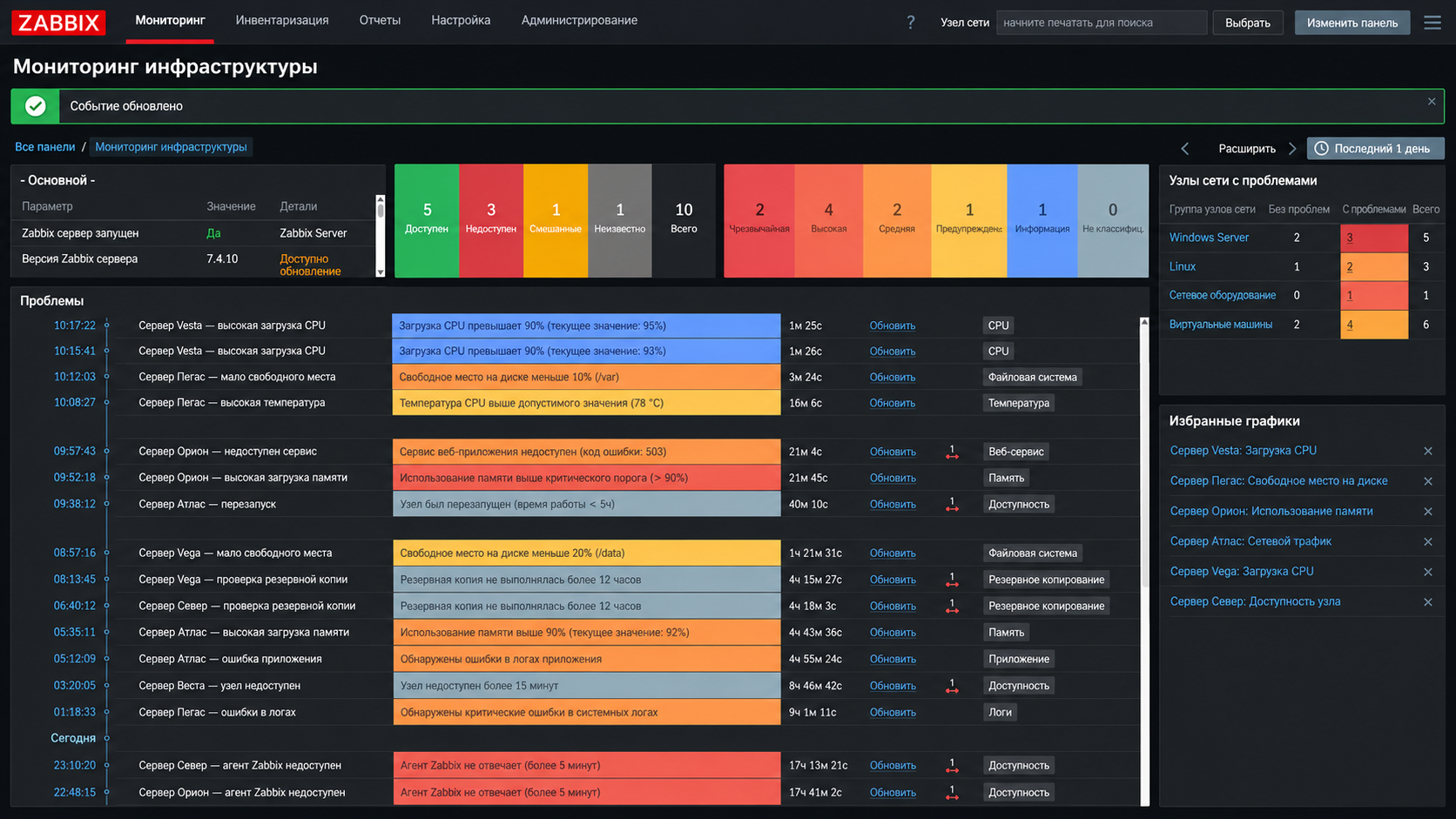Open the Инвентаризация menu

pyautogui.click(x=282, y=20)
